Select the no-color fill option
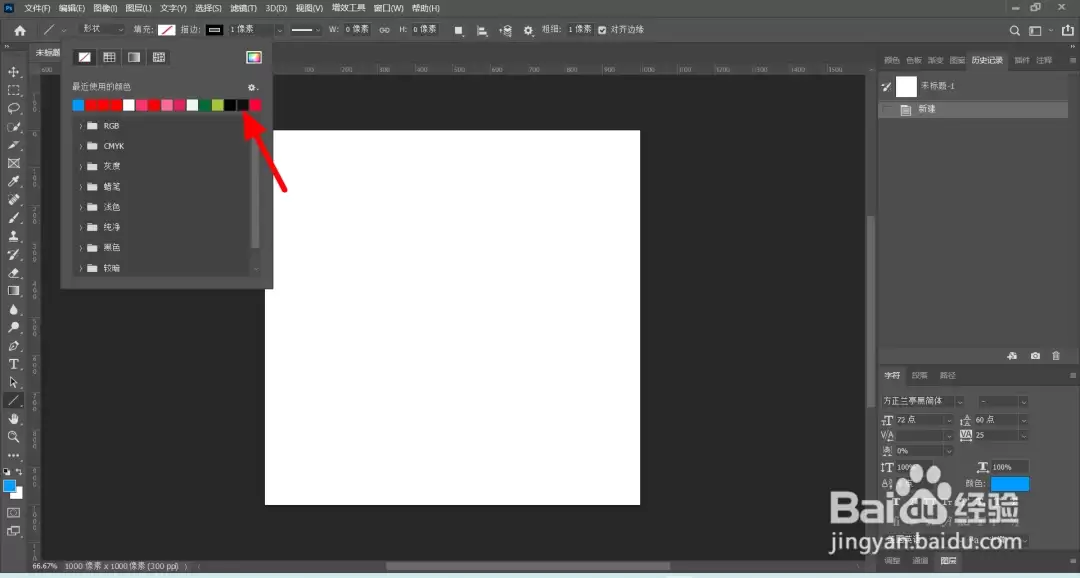The image size is (1080, 578). point(85,57)
